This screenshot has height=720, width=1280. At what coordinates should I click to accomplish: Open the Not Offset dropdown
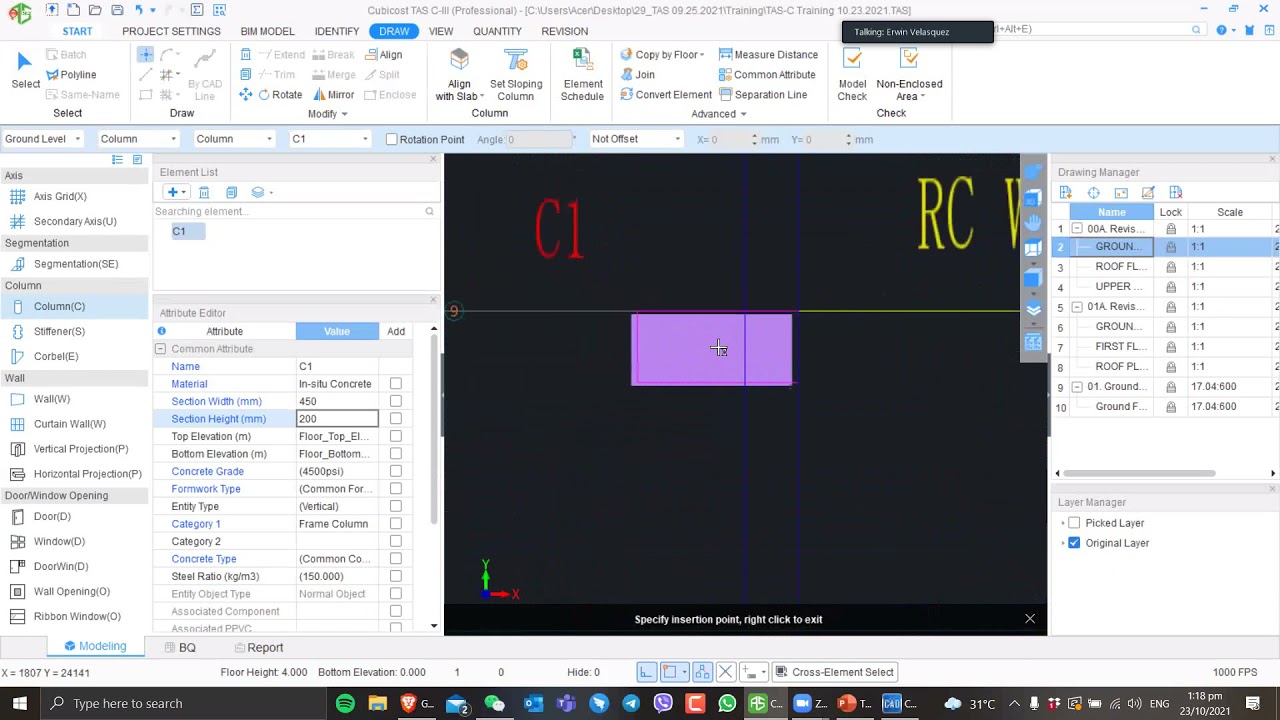click(636, 139)
